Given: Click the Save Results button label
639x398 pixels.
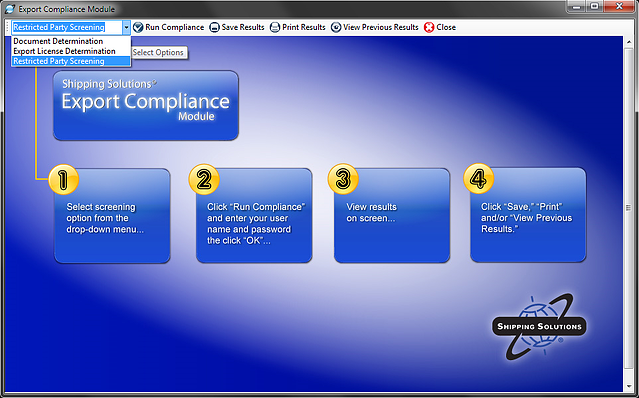Looking at the screenshot, I should (243, 27).
